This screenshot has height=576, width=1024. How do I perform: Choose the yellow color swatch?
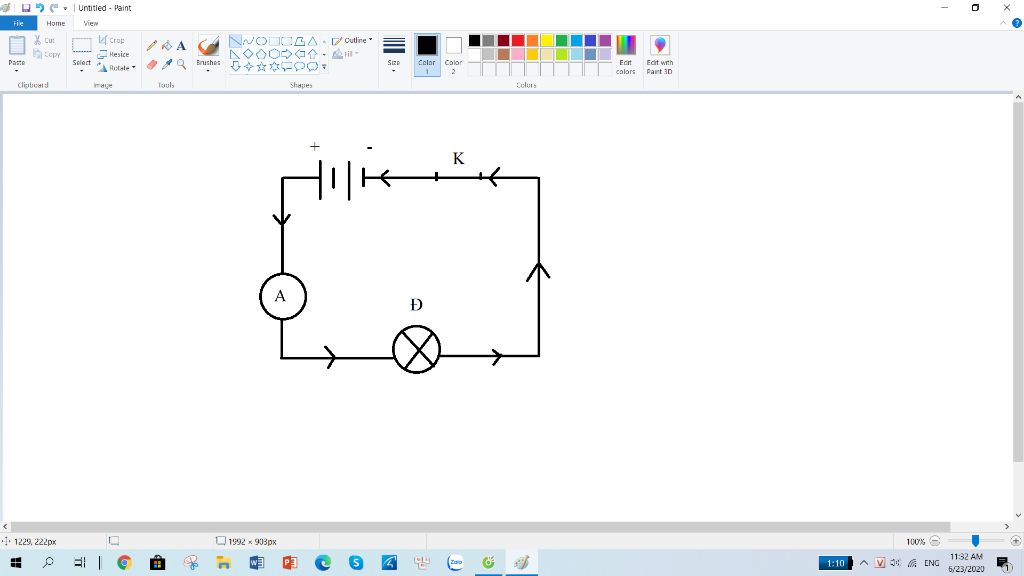pyautogui.click(x=547, y=40)
